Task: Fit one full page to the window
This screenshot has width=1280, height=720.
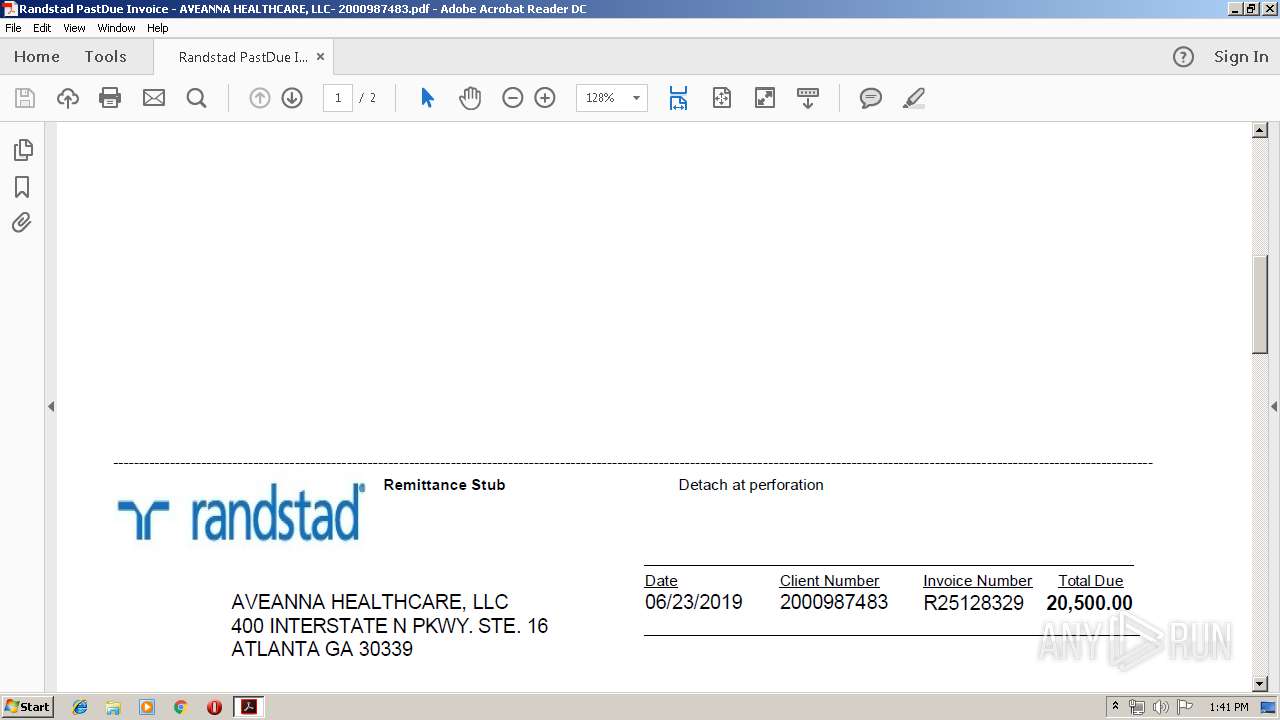Action: click(722, 98)
